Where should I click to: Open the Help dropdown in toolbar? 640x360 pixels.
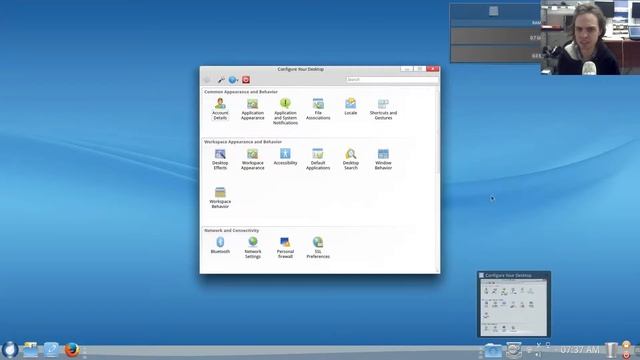coord(233,80)
